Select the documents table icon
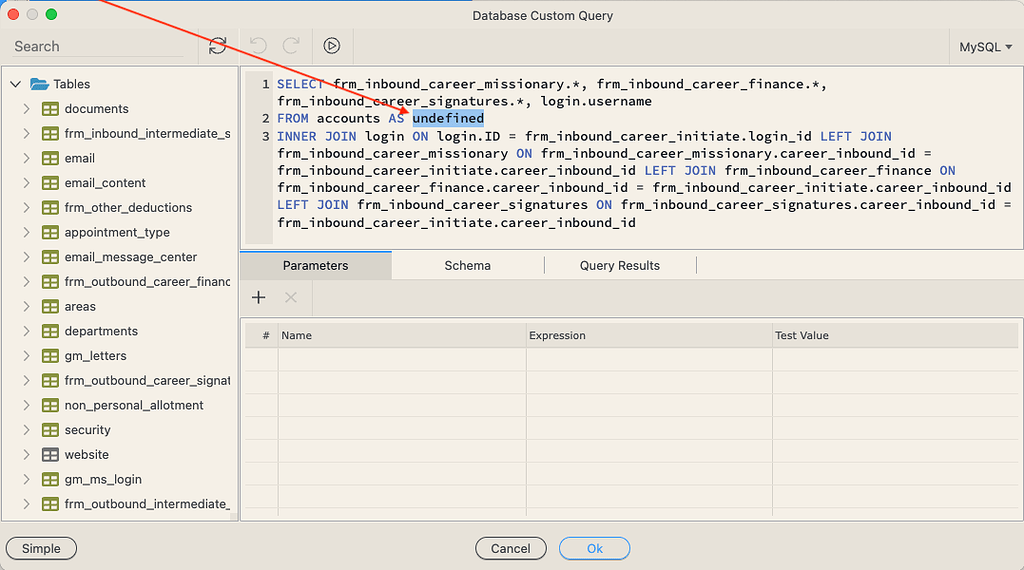Screen dimensions: 1024x570 click(x=50, y=109)
